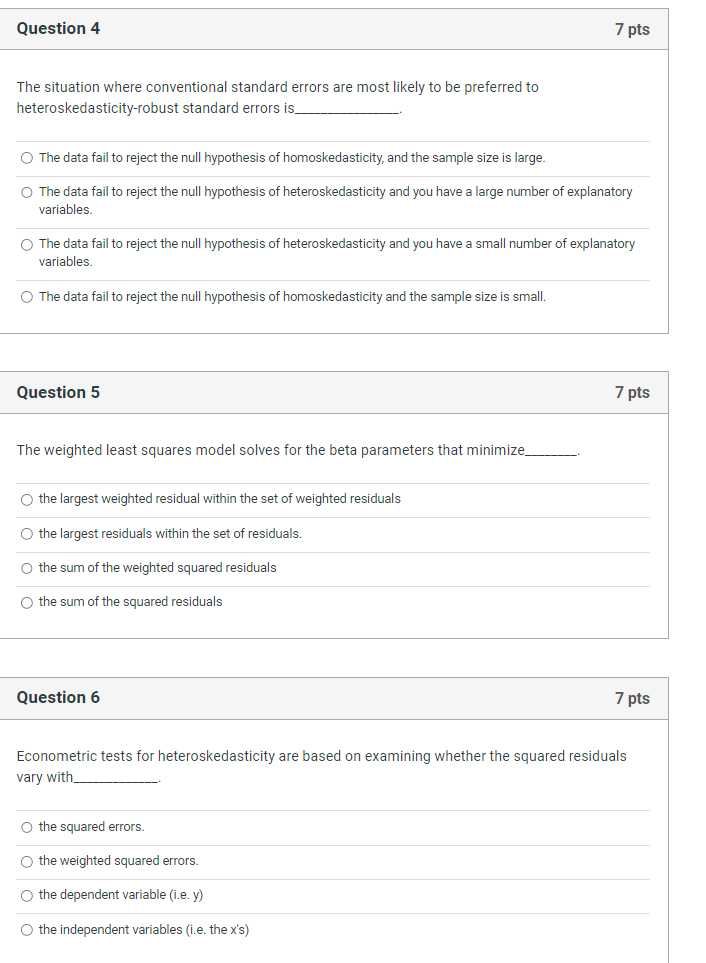
Task: Pick the sum of weighted squared residuals option
Action: (x=27, y=567)
